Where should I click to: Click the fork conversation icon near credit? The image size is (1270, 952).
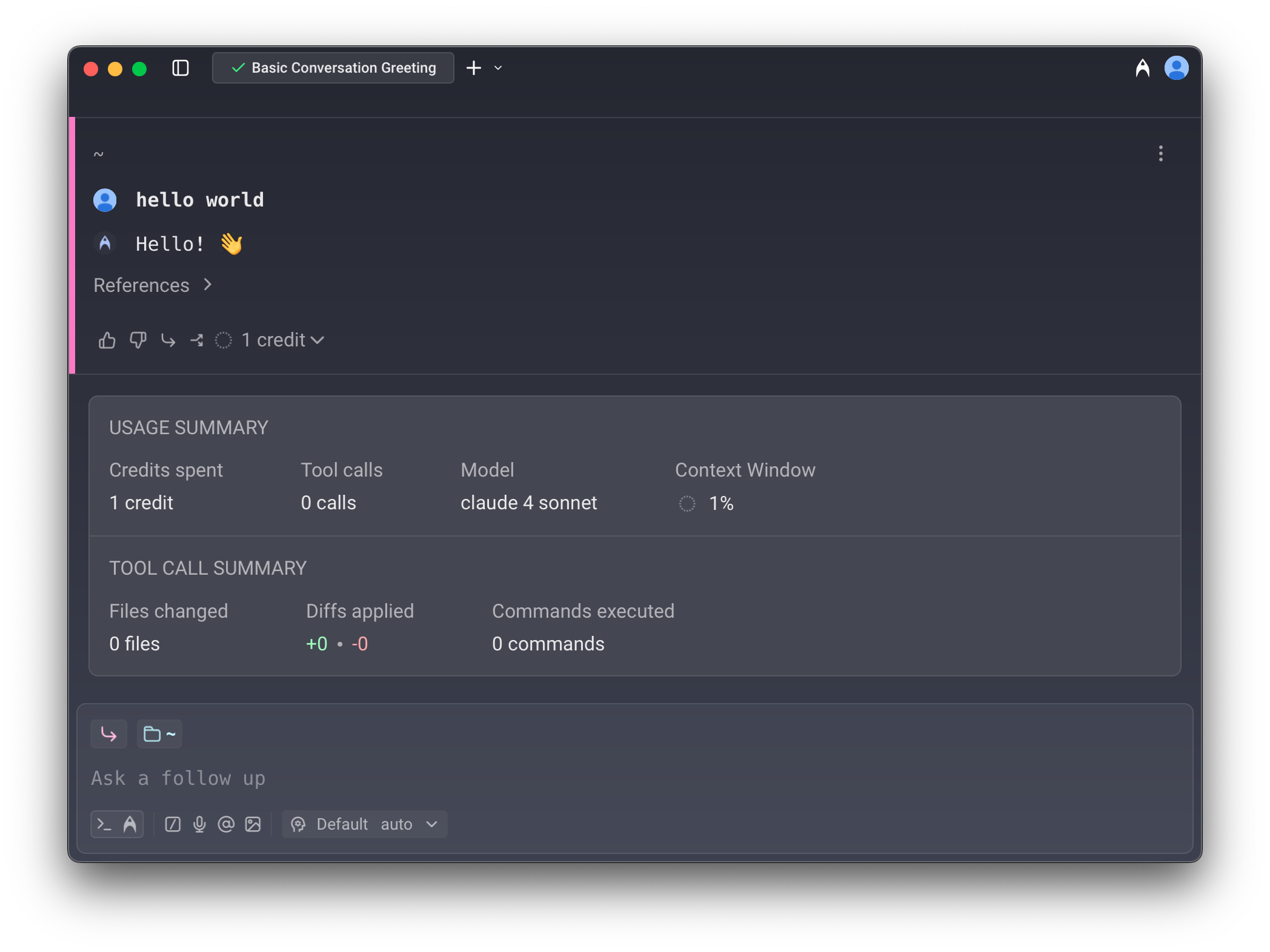click(x=197, y=340)
